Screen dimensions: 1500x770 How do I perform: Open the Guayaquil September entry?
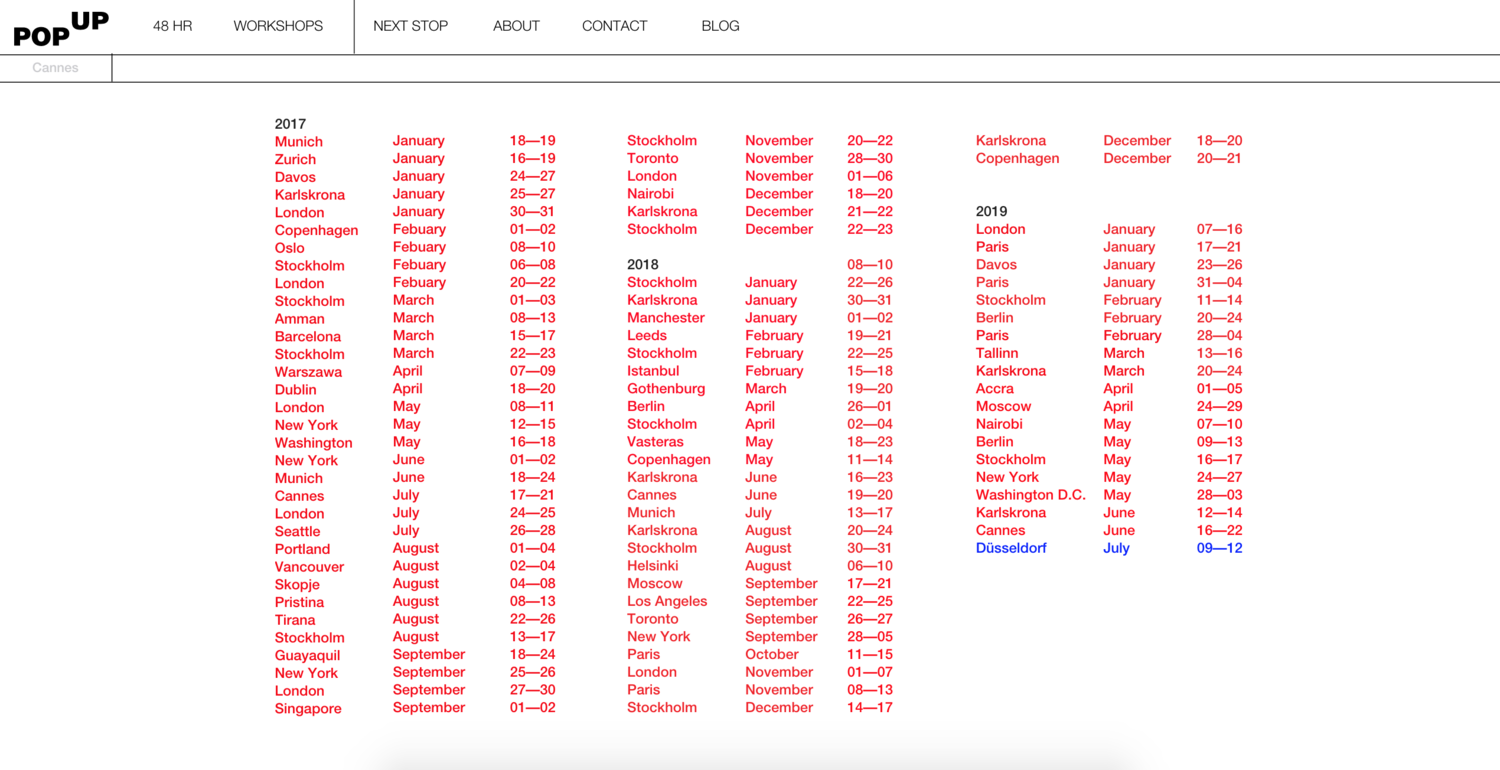click(x=415, y=655)
